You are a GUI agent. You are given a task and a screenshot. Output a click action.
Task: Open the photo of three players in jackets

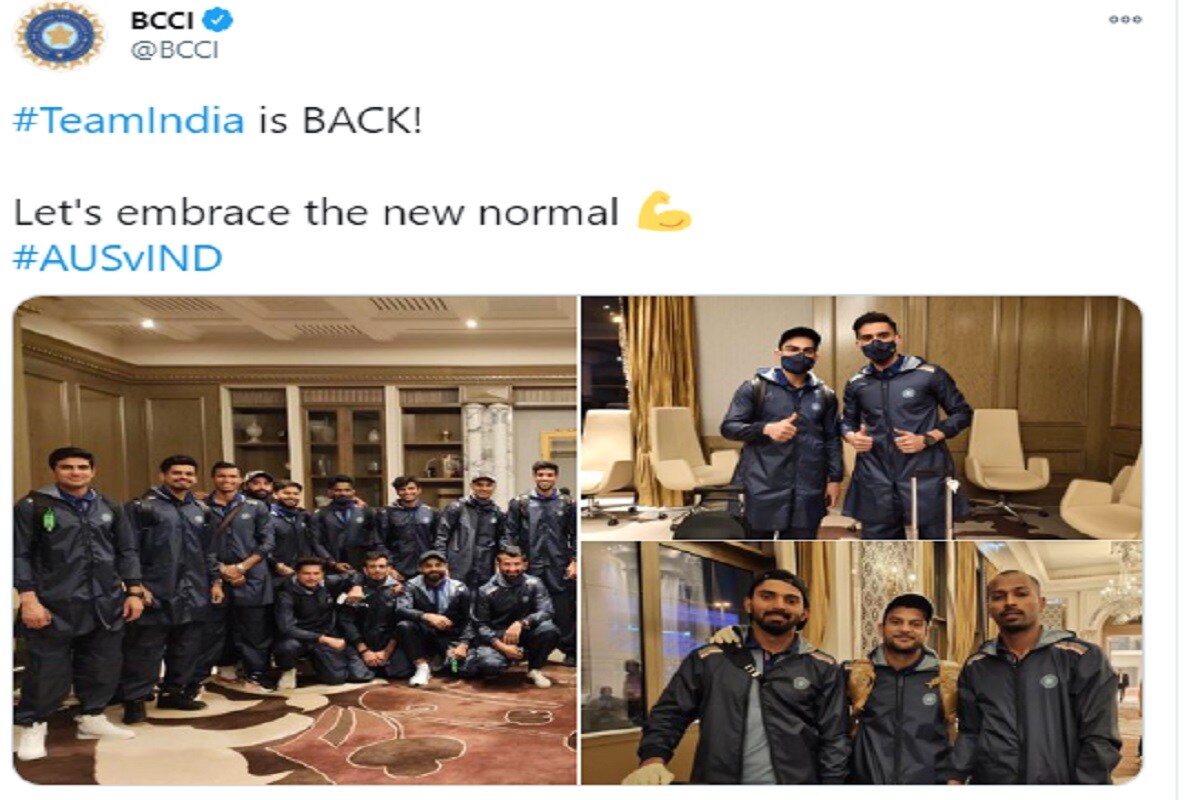[862, 663]
